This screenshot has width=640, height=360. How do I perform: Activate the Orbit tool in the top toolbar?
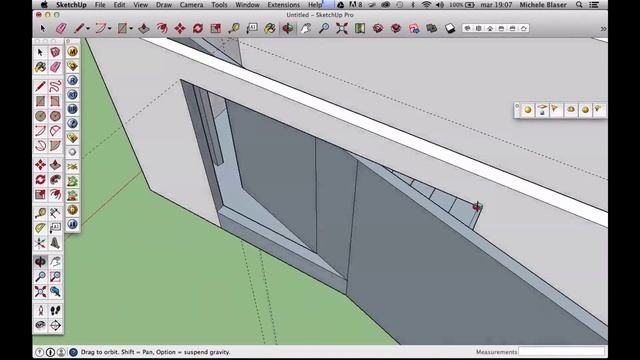point(288,28)
